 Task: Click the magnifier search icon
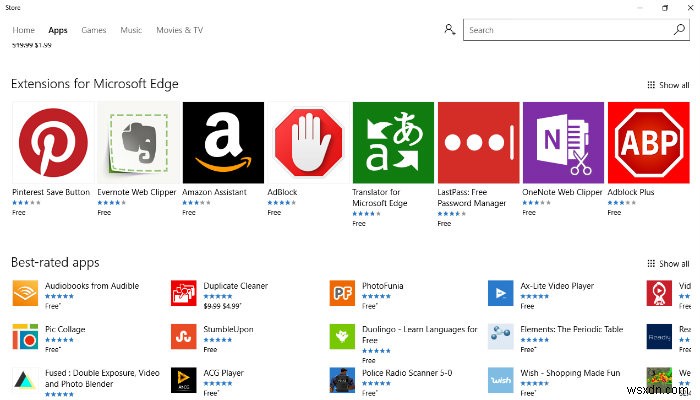tap(679, 30)
